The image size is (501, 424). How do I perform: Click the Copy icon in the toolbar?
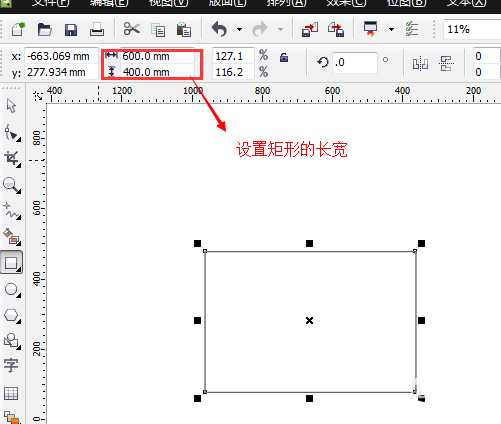[158, 30]
